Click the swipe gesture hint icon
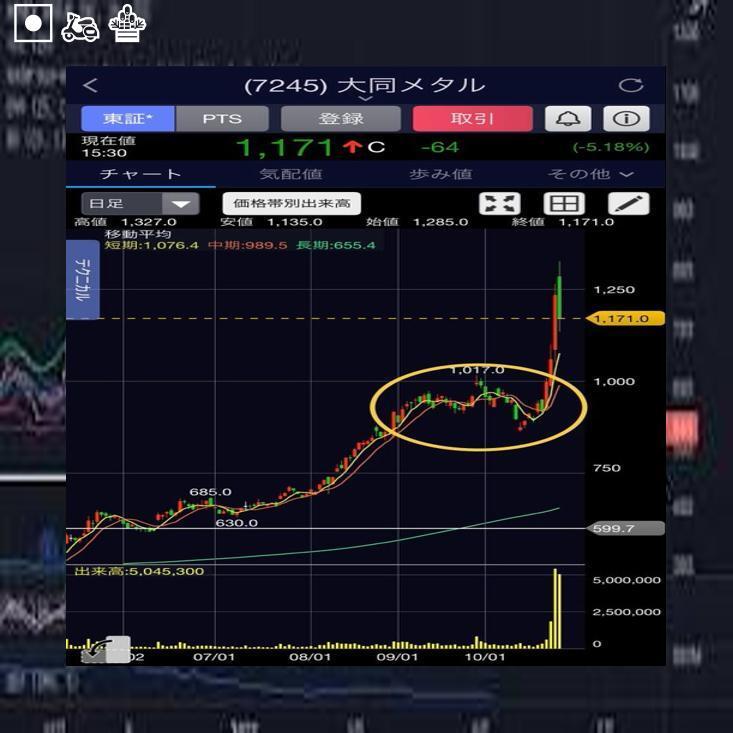This screenshot has height=733, width=733. (105, 649)
